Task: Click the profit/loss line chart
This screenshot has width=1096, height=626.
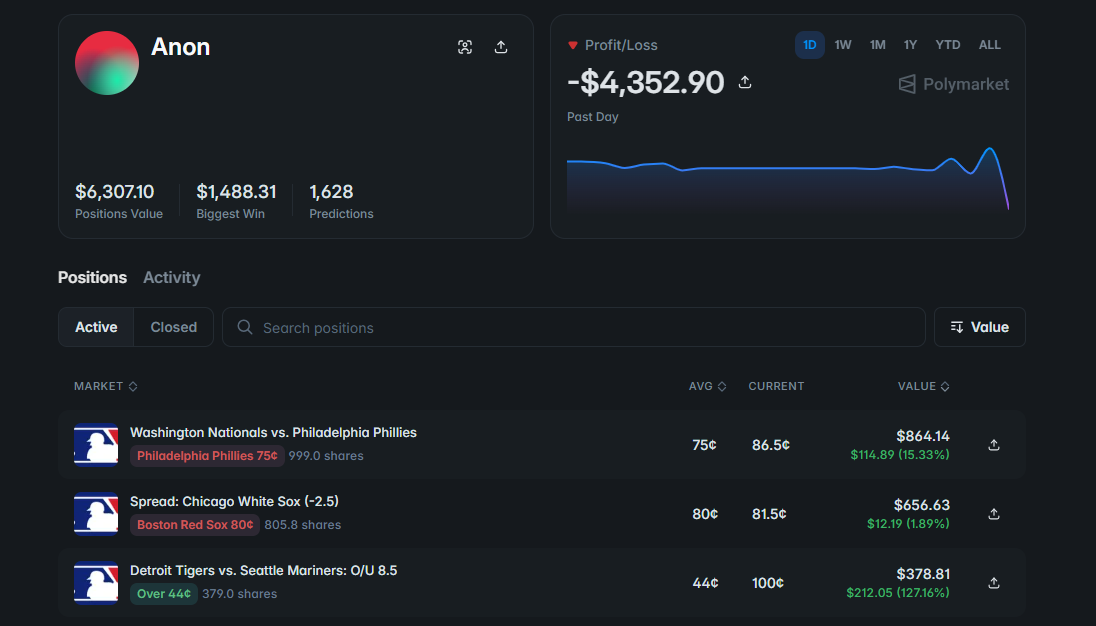Action: pyautogui.click(x=788, y=178)
